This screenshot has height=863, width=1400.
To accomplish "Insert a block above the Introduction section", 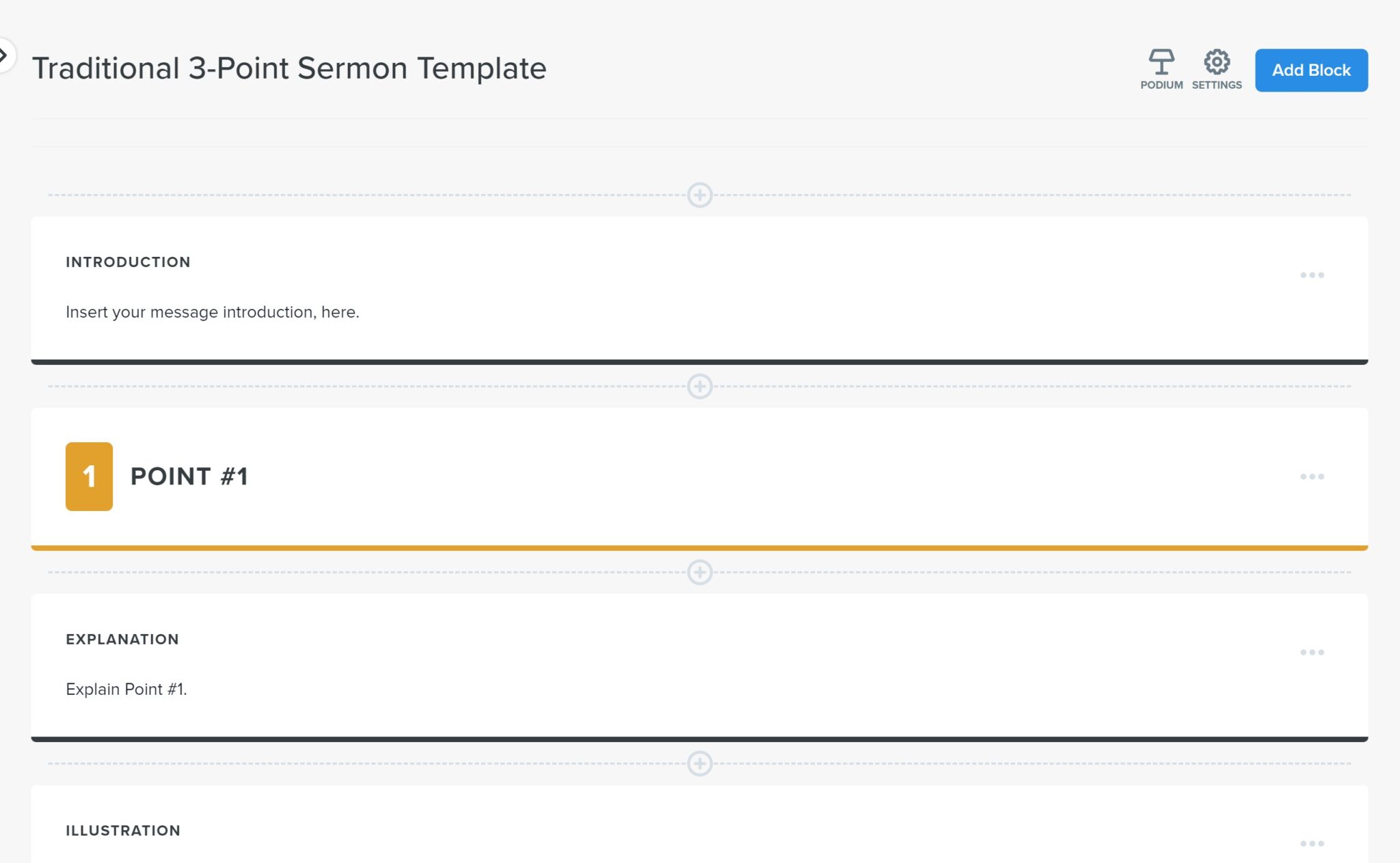I will [700, 195].
